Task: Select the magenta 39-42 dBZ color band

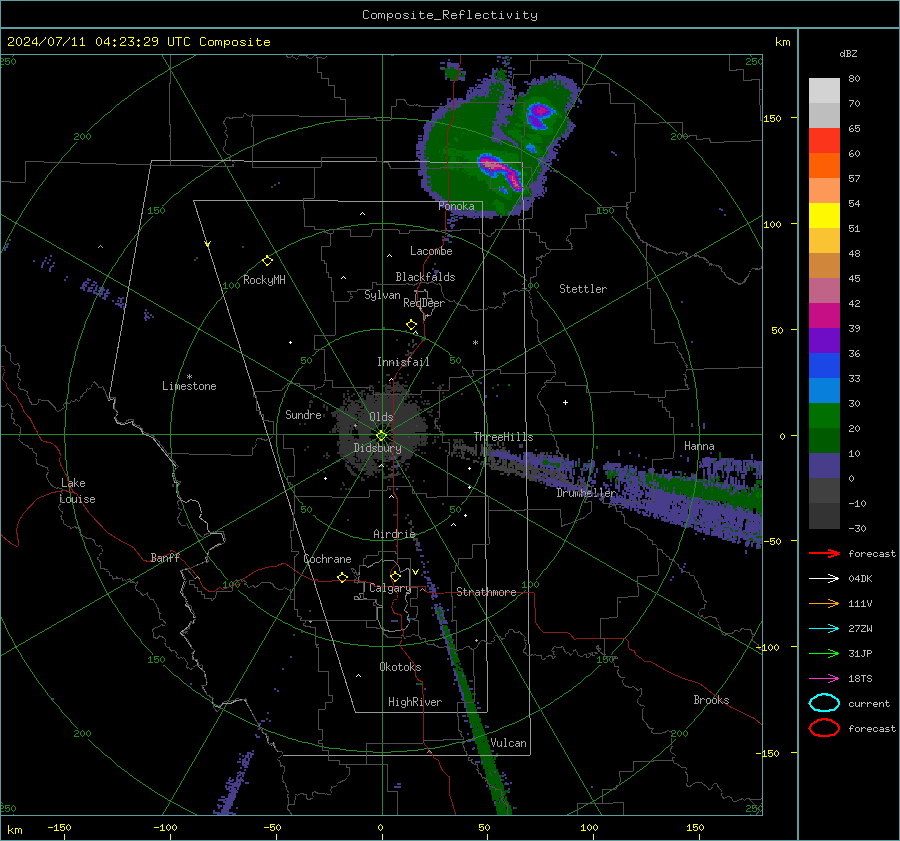Action: click(824, 316)
